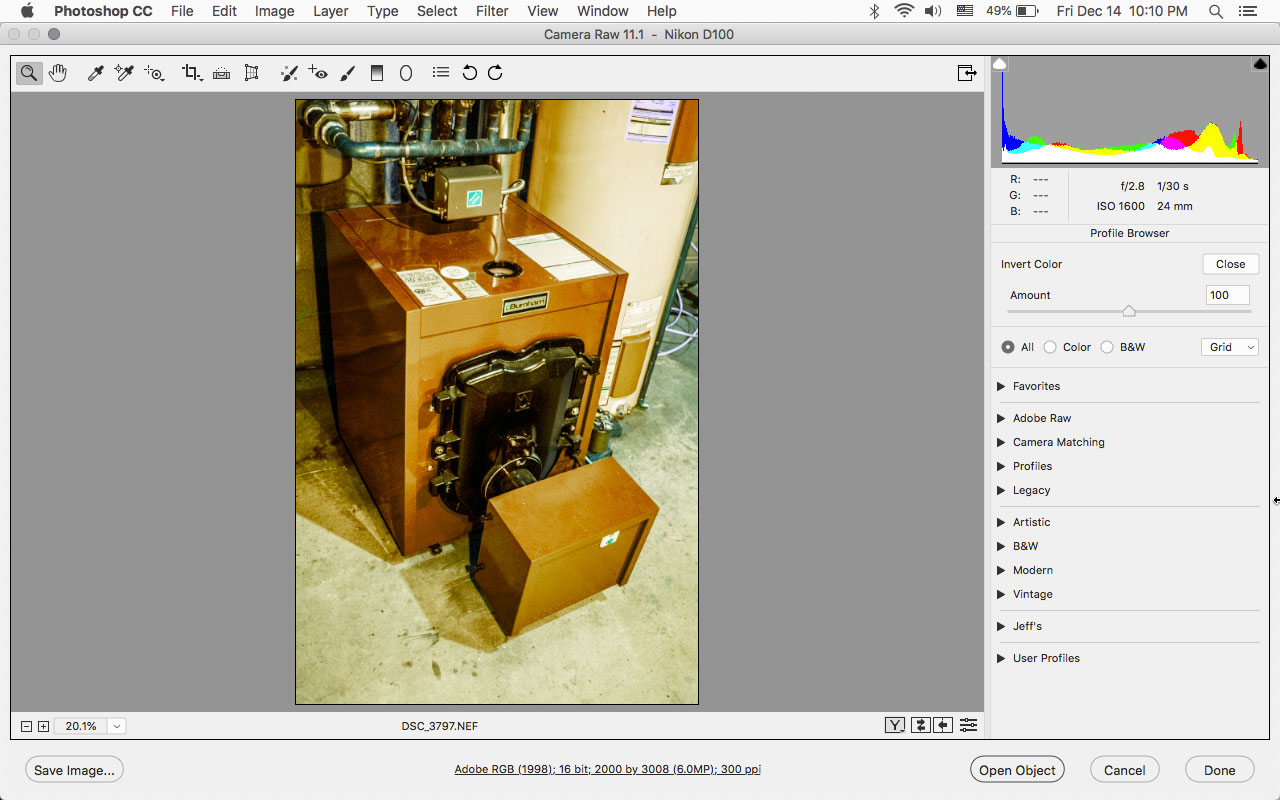Select the Graduated Filter tool
Screen dimensions: 1280x800
[377, 73]
